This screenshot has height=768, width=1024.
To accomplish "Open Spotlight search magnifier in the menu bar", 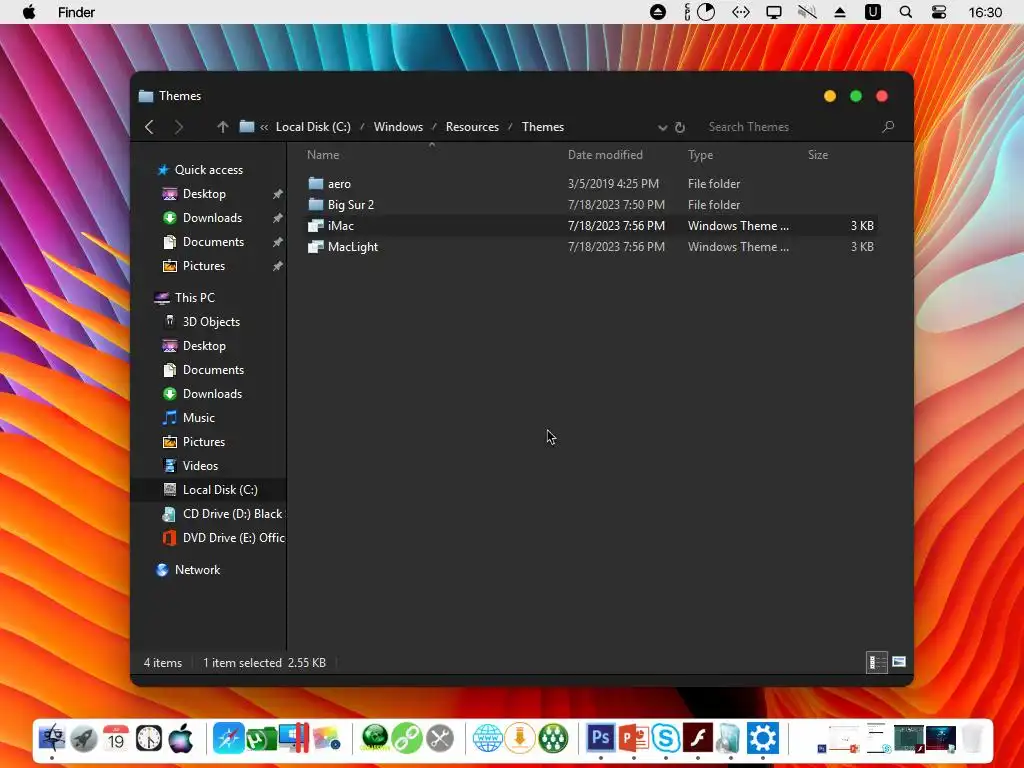I will 906,12.
